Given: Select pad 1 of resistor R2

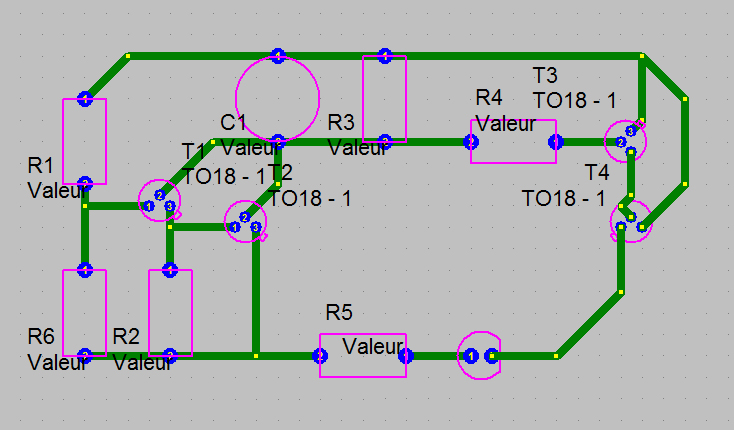Looking at the screenshot, I should (170, 270).
